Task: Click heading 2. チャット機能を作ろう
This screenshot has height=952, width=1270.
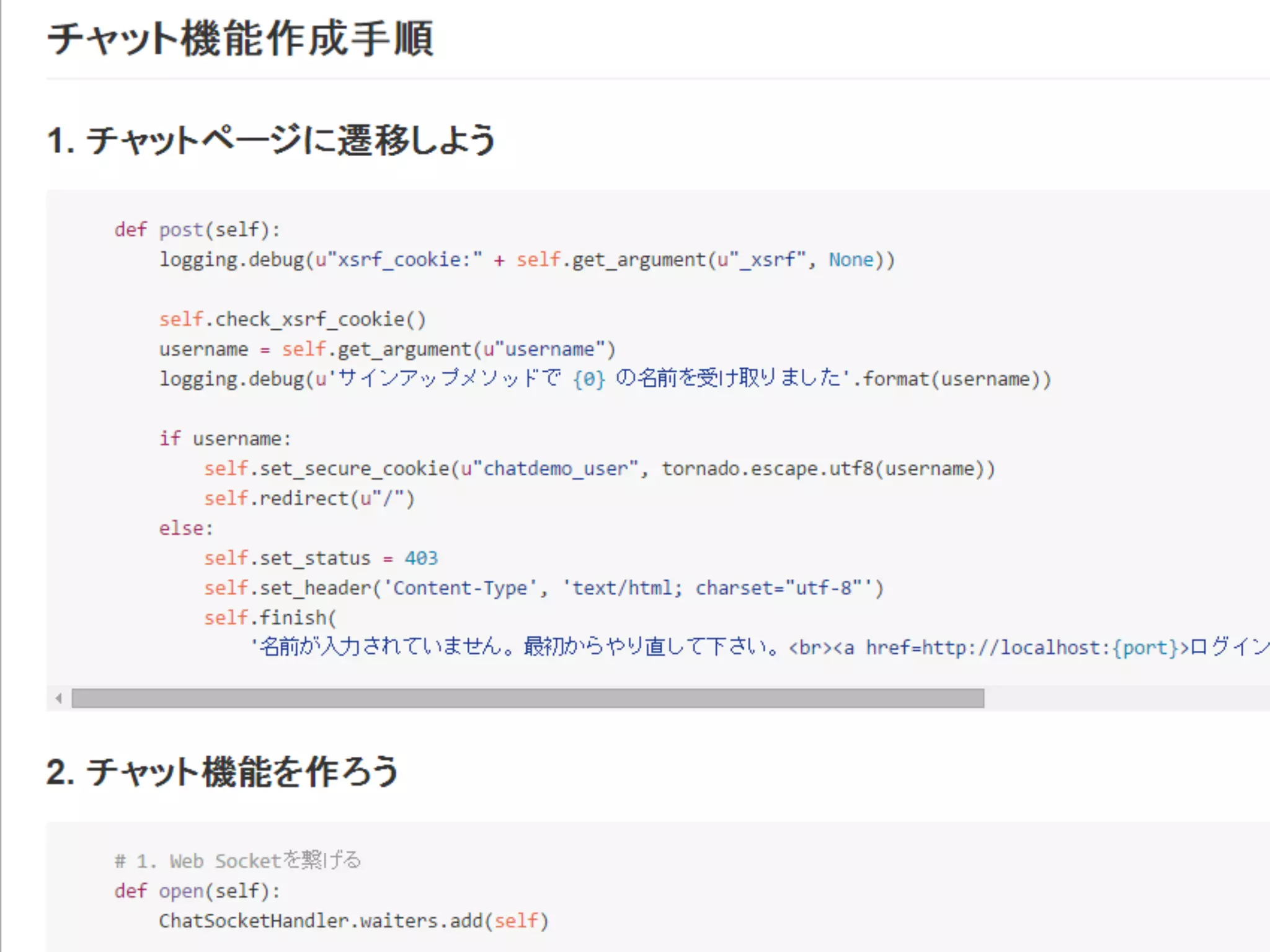Action: point(223,772)
